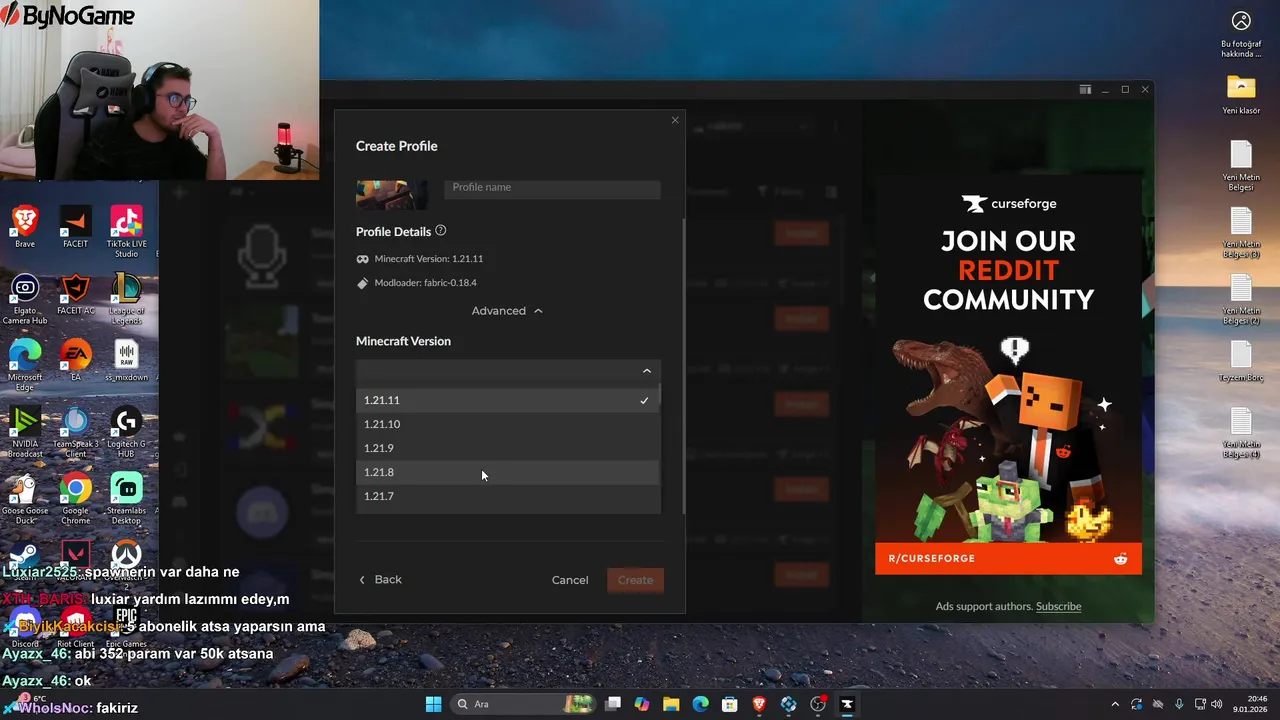Click the Create button

tap(635, 580)
